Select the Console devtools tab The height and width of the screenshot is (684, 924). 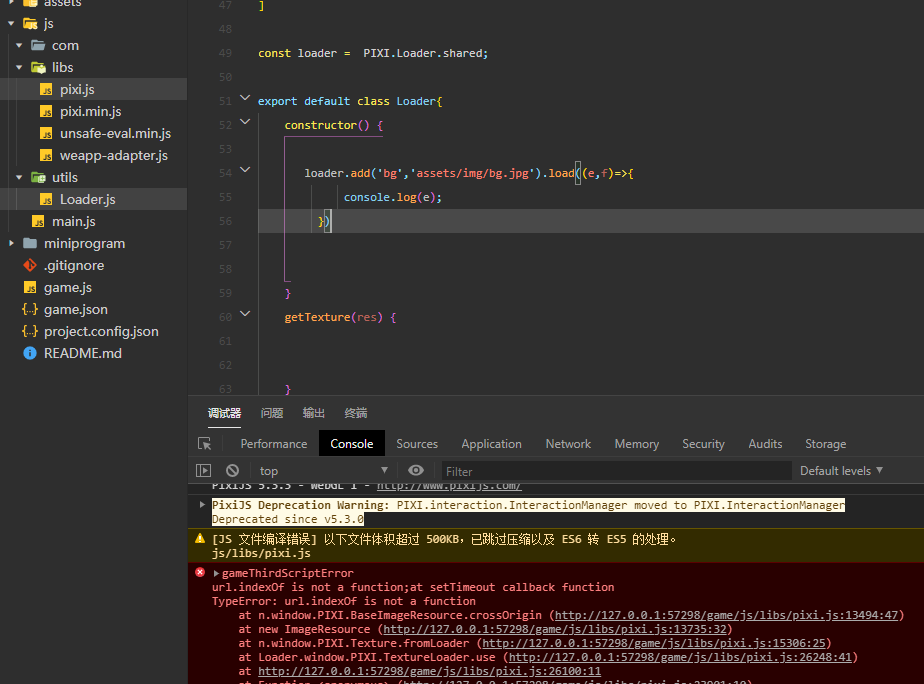352,444
